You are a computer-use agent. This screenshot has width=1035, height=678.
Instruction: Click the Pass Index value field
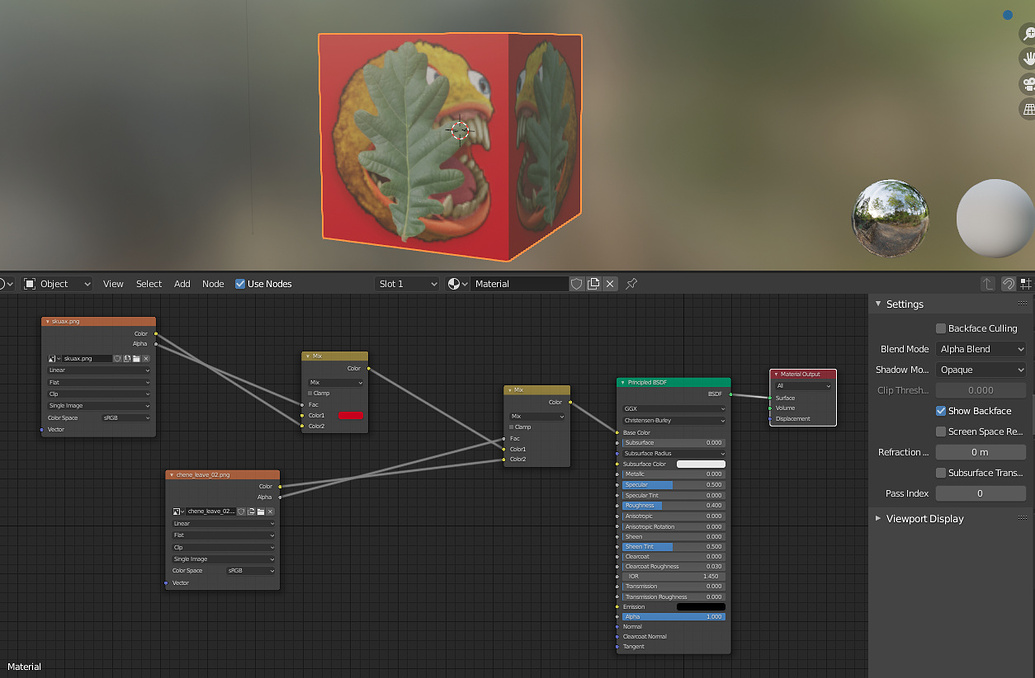981,493
